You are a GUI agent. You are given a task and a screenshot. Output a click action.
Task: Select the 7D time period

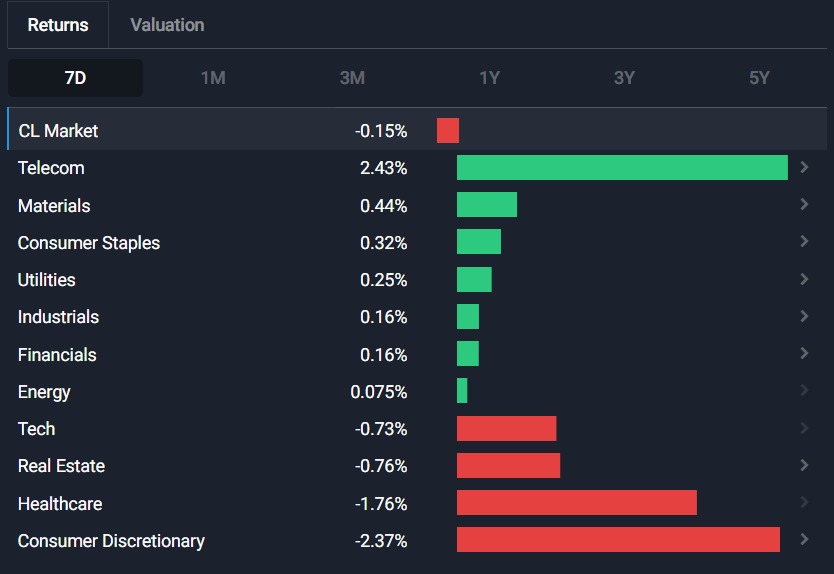point(75,78)
